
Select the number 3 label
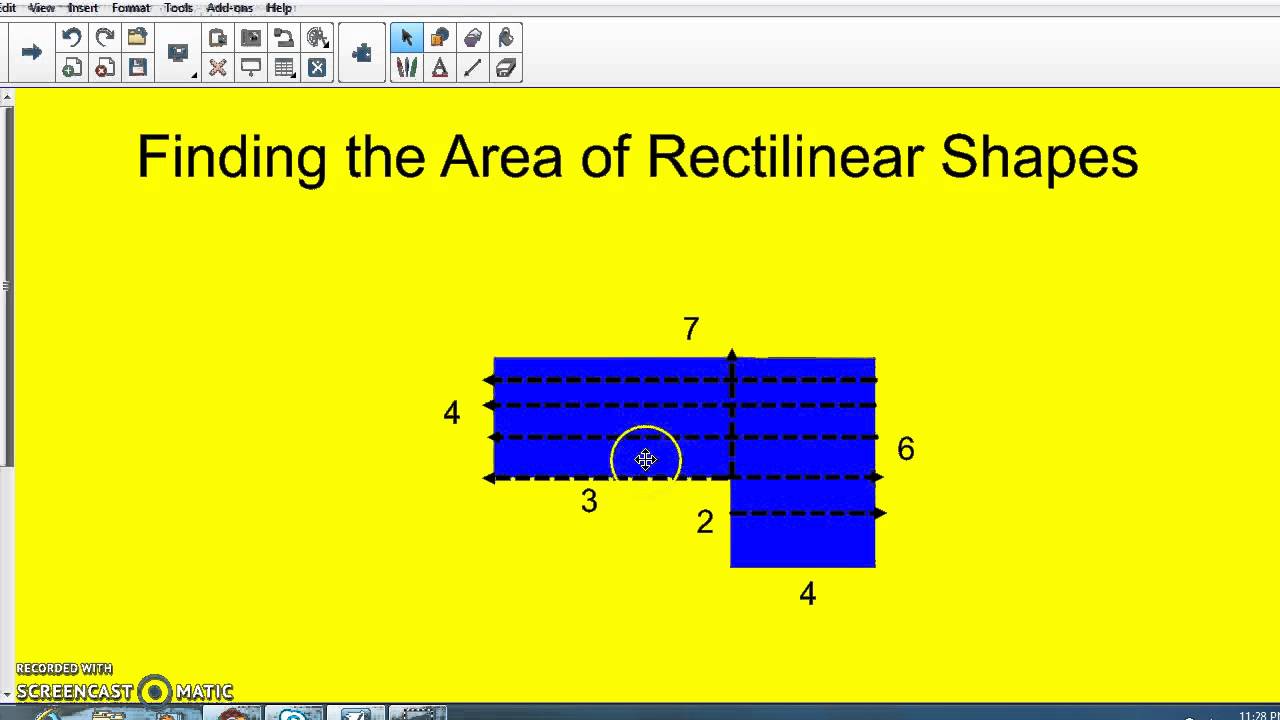point(589,501)
